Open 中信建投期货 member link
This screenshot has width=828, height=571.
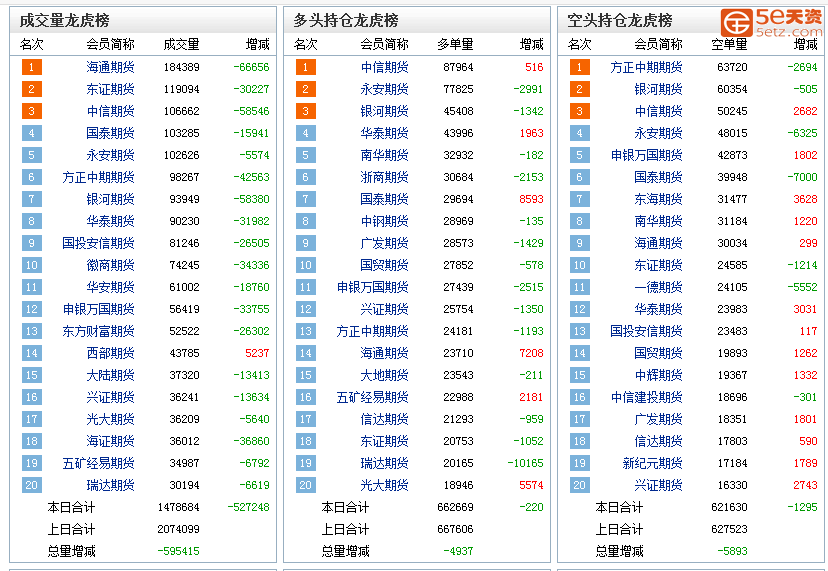(646, 397)
